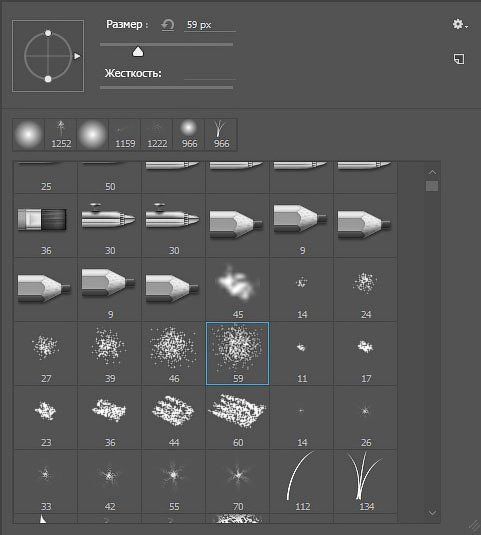Select the first soft round recent brush
Viewport: 481px width, 535px height.
29,134
